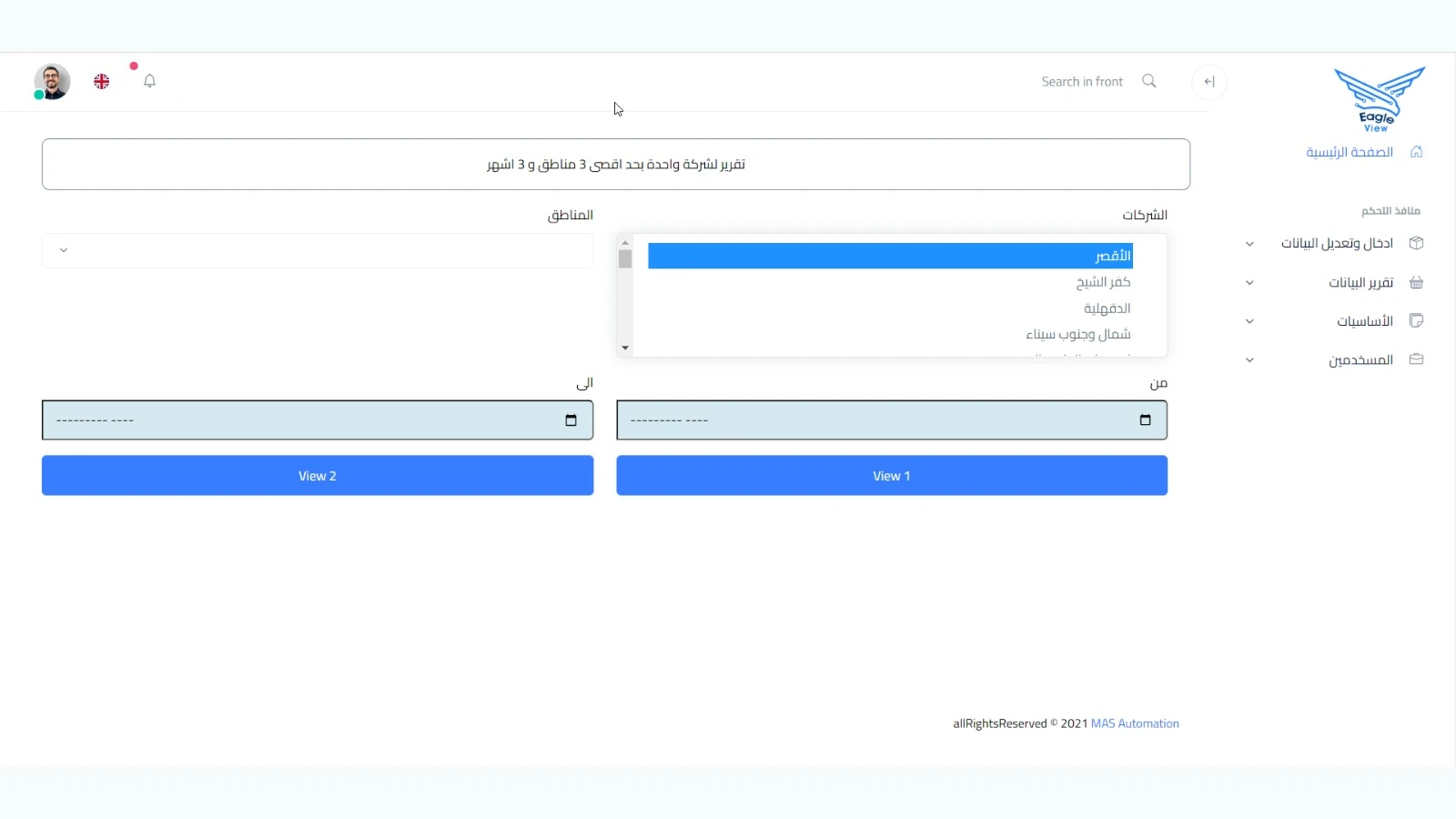Select كفر الشيخ in the companies list
The image size is (1456, 819).
click(x=890, y=282)
